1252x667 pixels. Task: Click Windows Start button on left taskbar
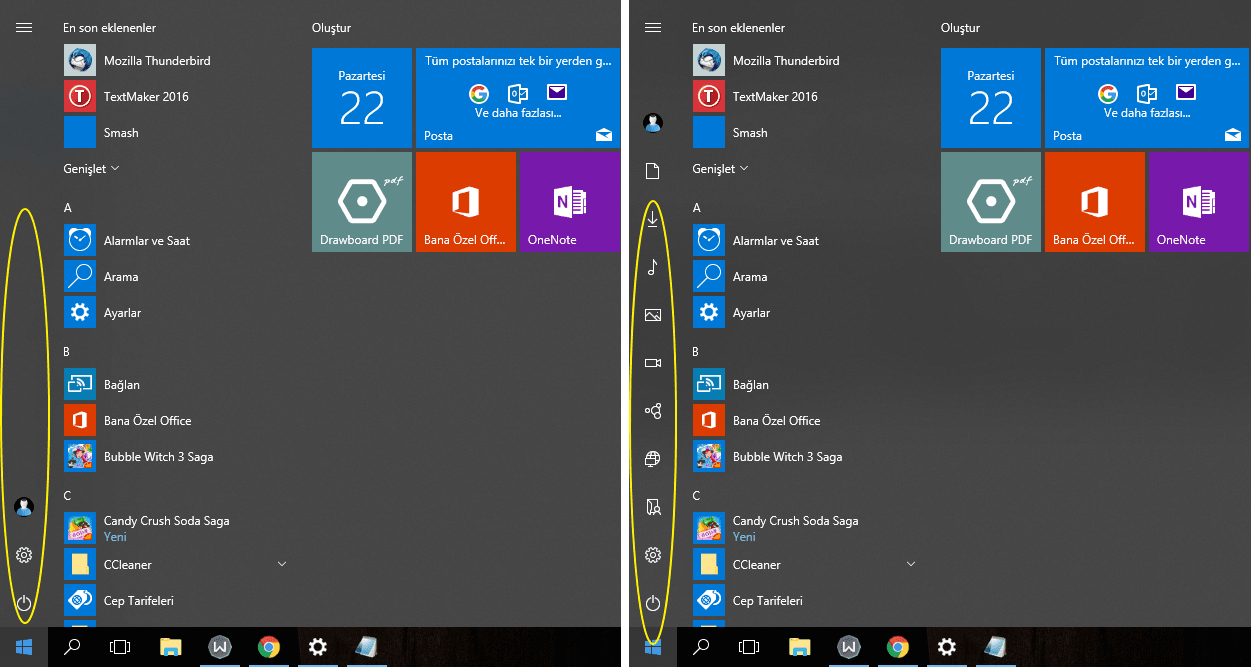(x=24, y=647)
